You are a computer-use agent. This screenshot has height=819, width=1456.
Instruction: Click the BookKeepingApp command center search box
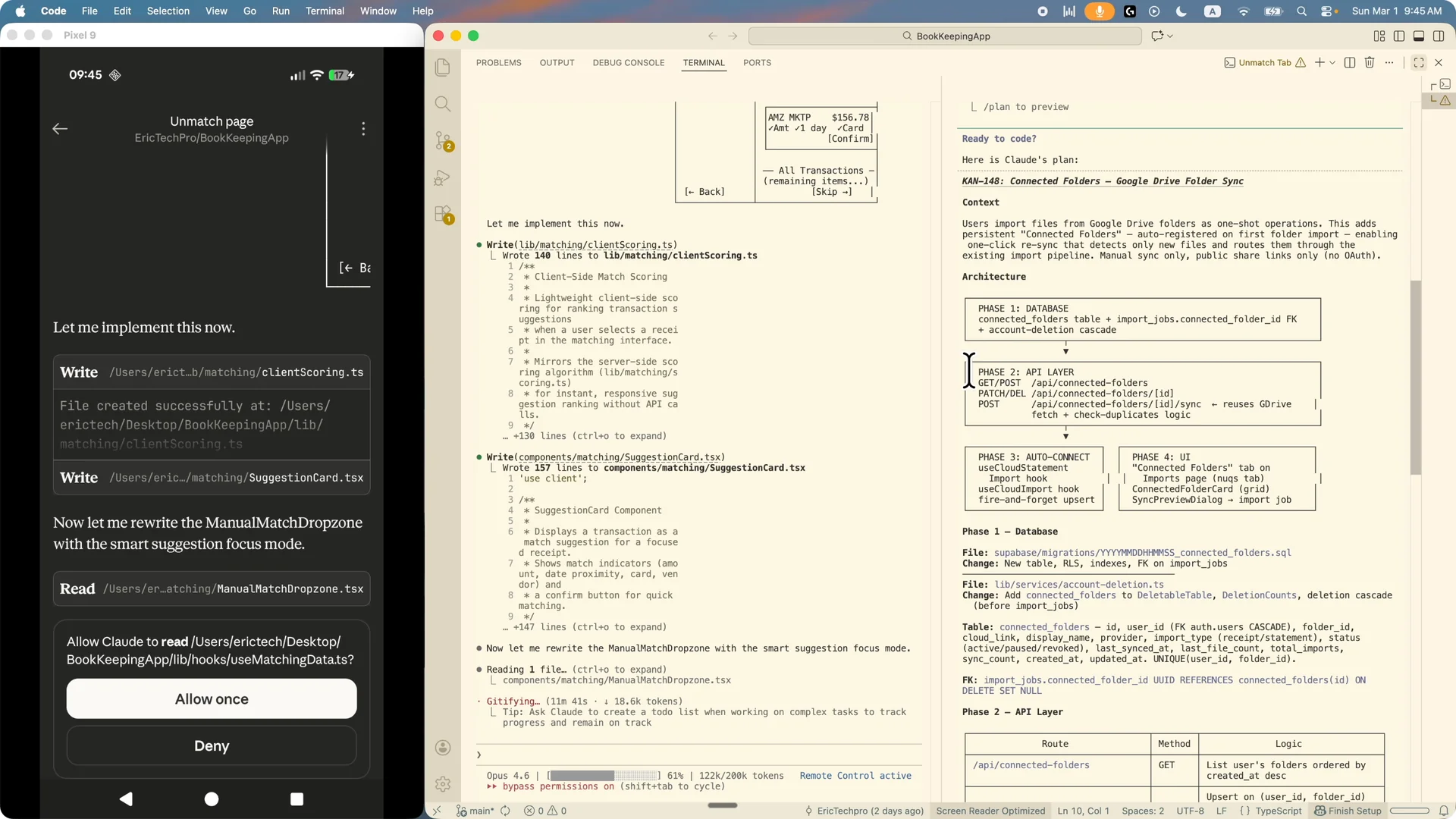click(945, 36)
